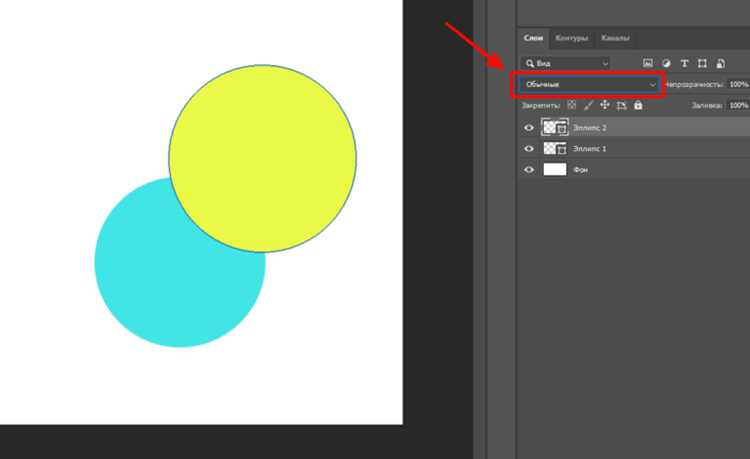Select the Эллипс 1 layer thumbnail
The height and width of the screenshot is (459, 750).
(x=555, y=149)
